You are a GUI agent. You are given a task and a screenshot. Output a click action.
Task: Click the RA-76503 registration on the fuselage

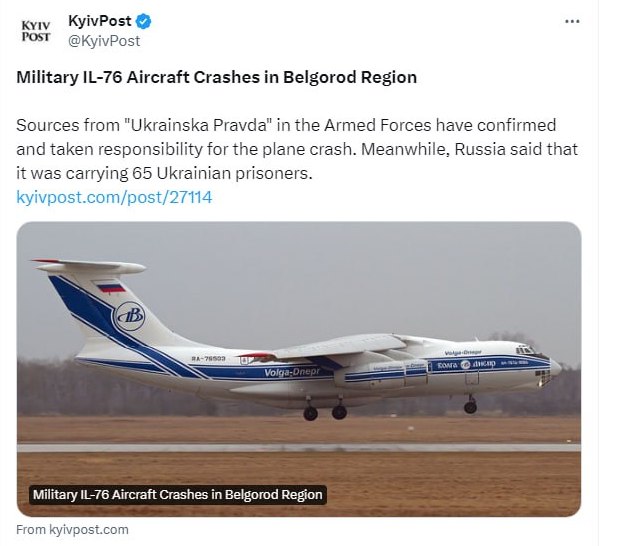point(207,358)
